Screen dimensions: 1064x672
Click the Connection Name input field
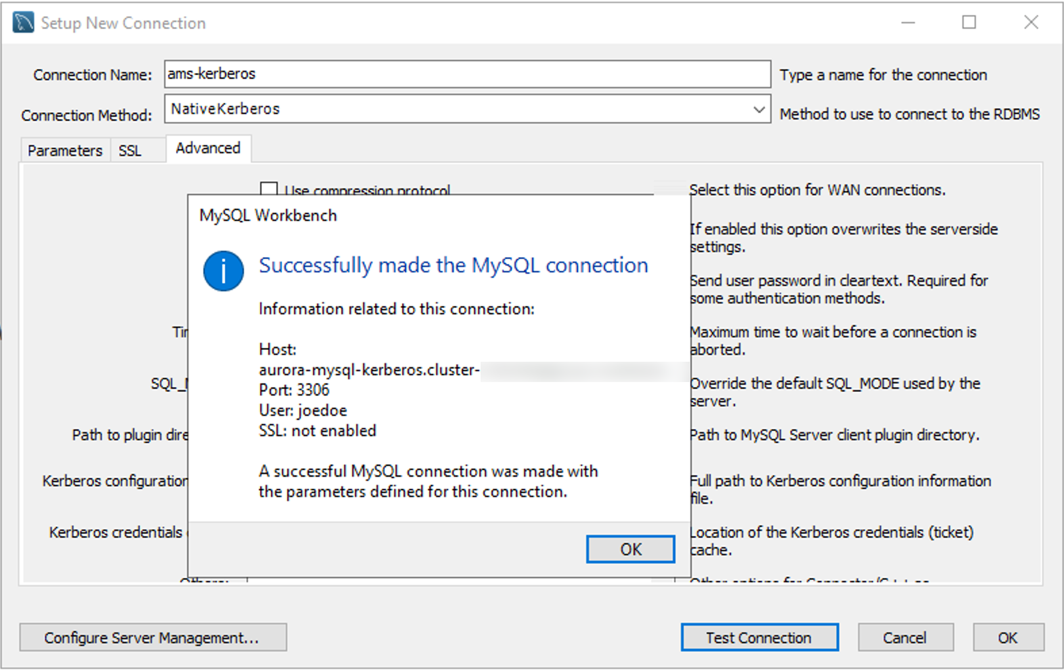pyautogui.click(x=467, y=74)
